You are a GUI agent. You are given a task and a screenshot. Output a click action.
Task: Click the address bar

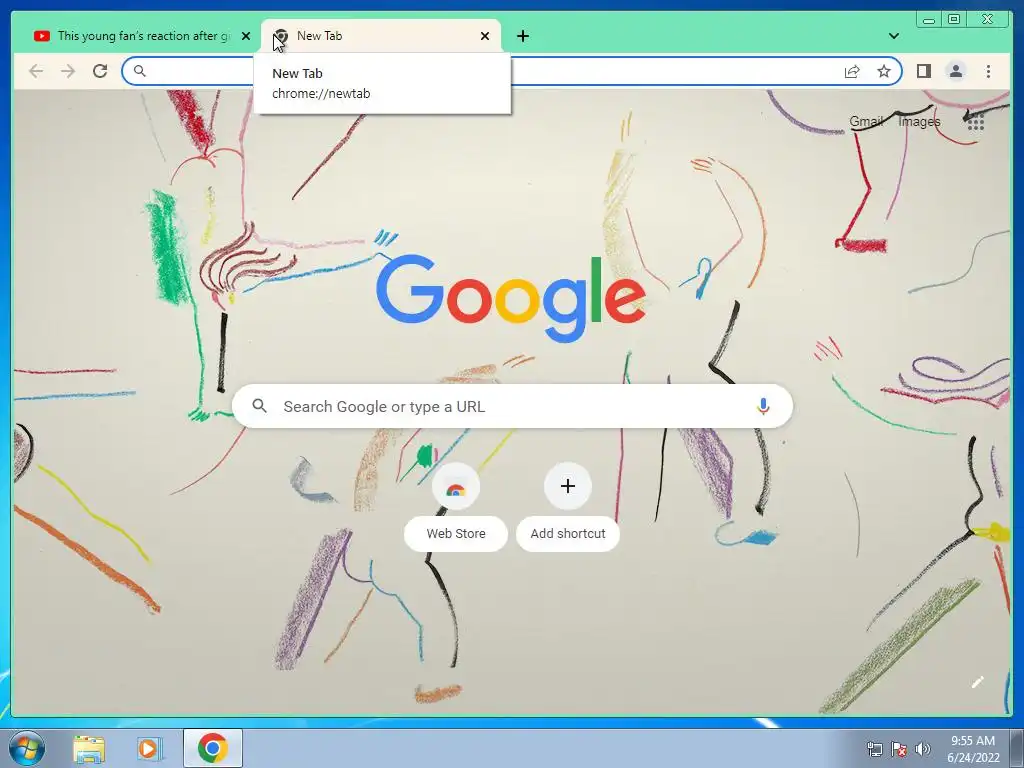(511, 71)
